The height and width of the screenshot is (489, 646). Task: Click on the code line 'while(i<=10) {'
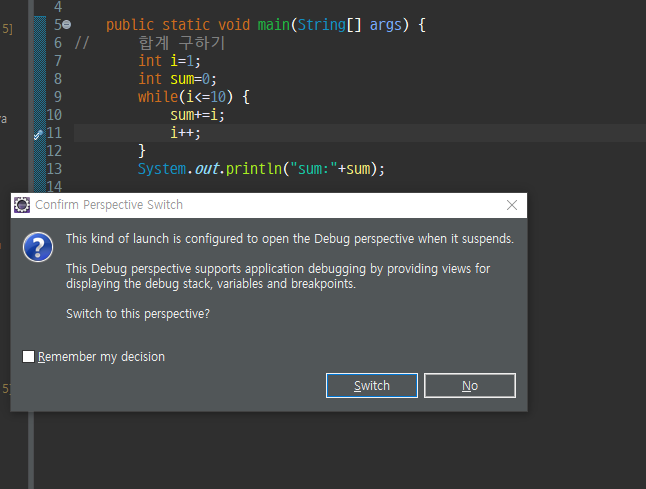click(x=194, y=97)
